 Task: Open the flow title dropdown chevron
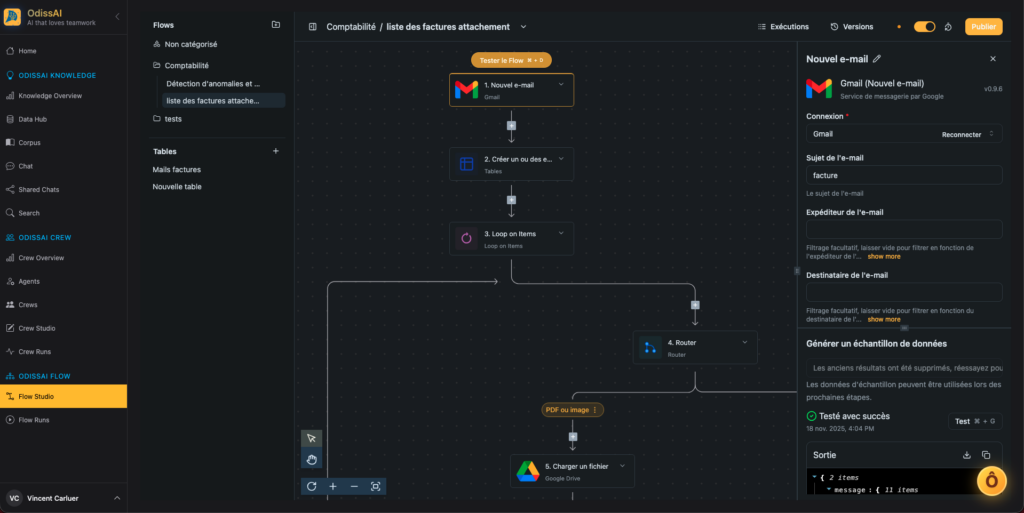523,27
